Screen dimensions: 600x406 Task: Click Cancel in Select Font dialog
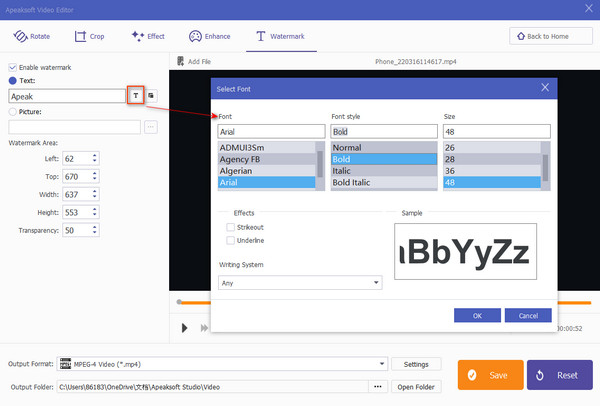528,316
